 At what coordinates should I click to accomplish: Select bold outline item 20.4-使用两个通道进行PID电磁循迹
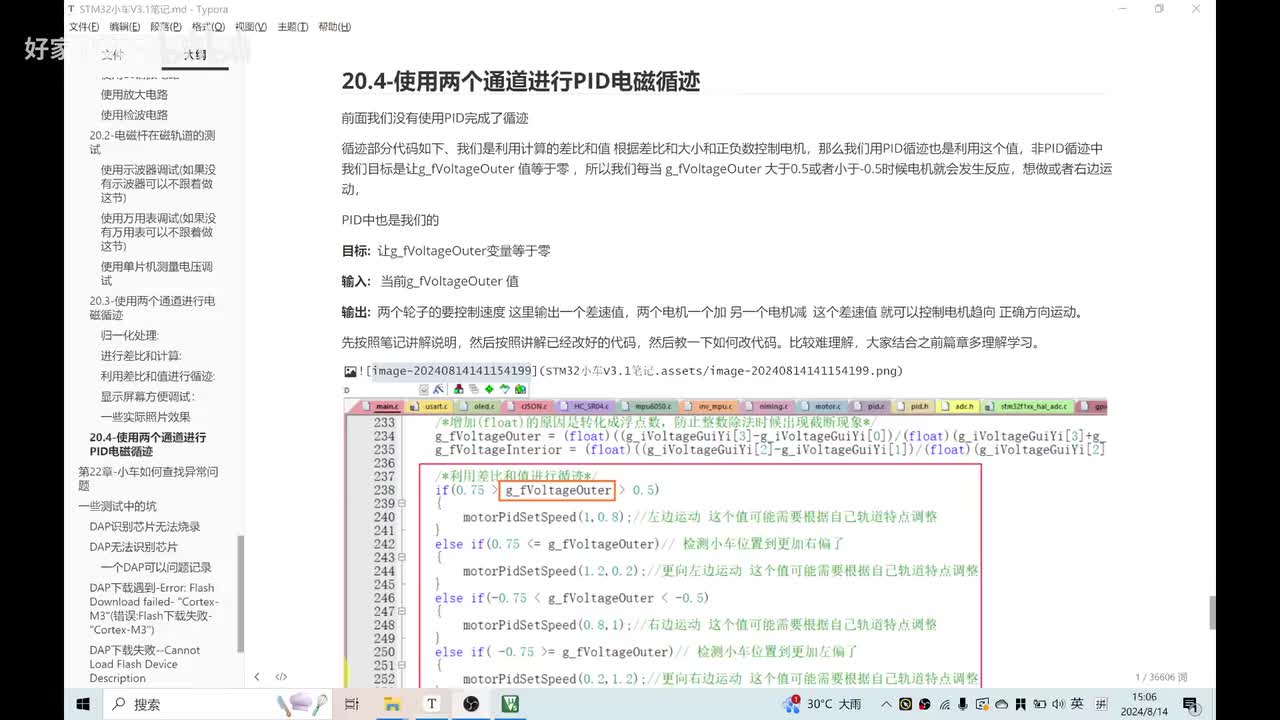click(148, 444)
